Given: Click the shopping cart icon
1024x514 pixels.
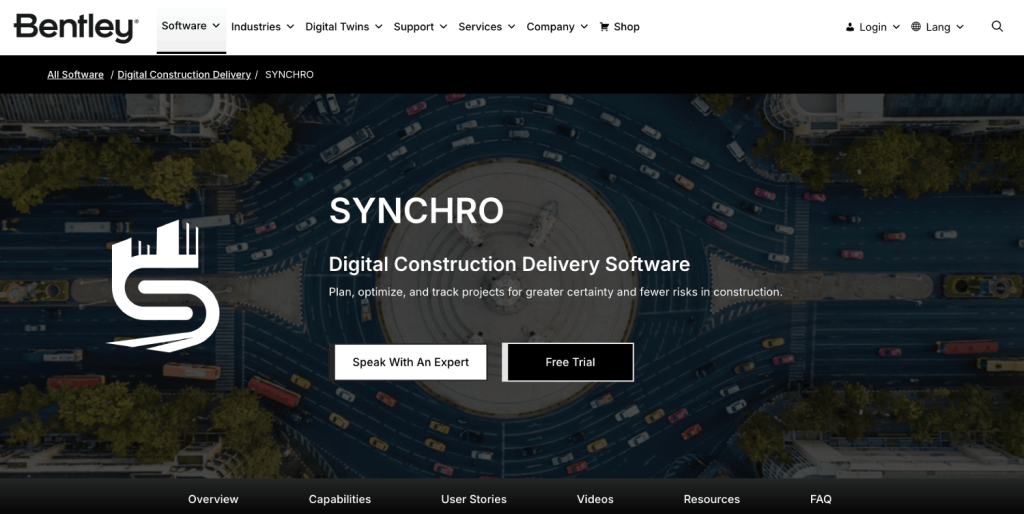Looking at the screenshot, I should (x=604, y=27).
